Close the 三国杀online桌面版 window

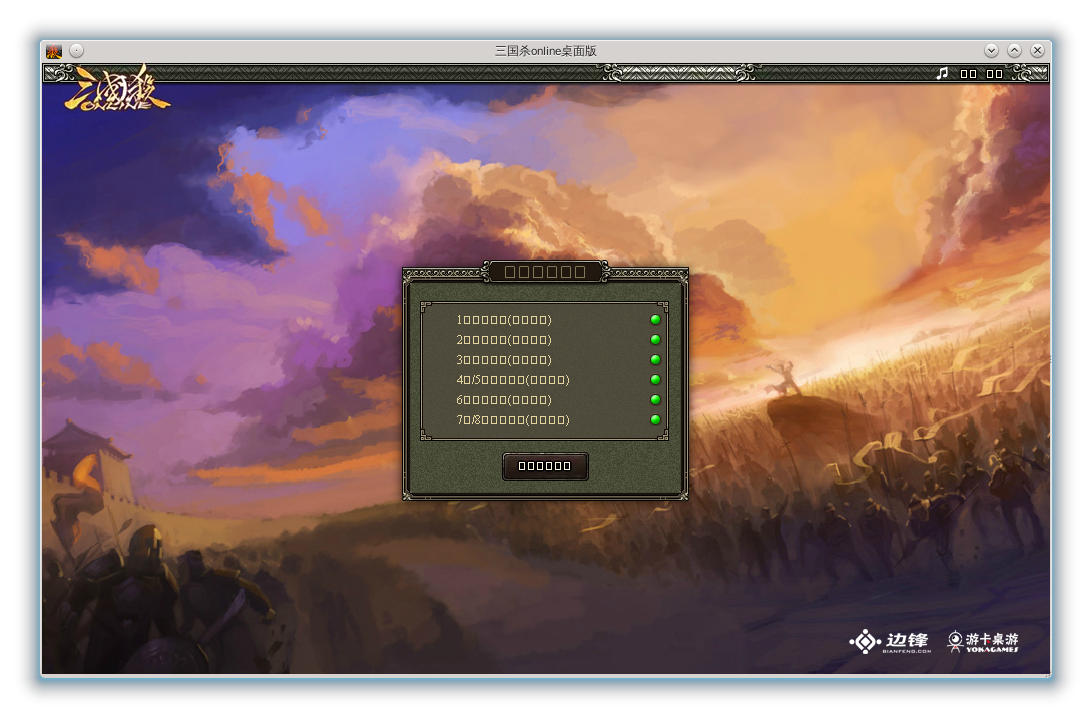[1038, 51]
